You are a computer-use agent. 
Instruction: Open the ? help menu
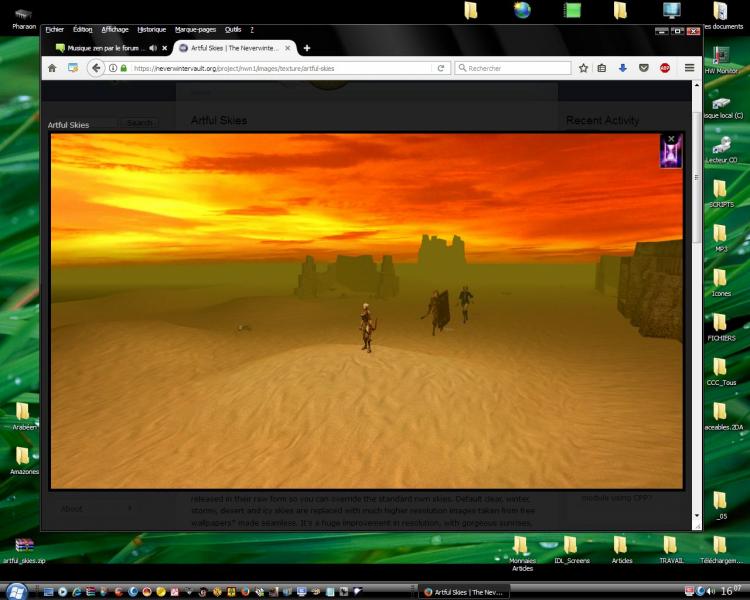252,30
